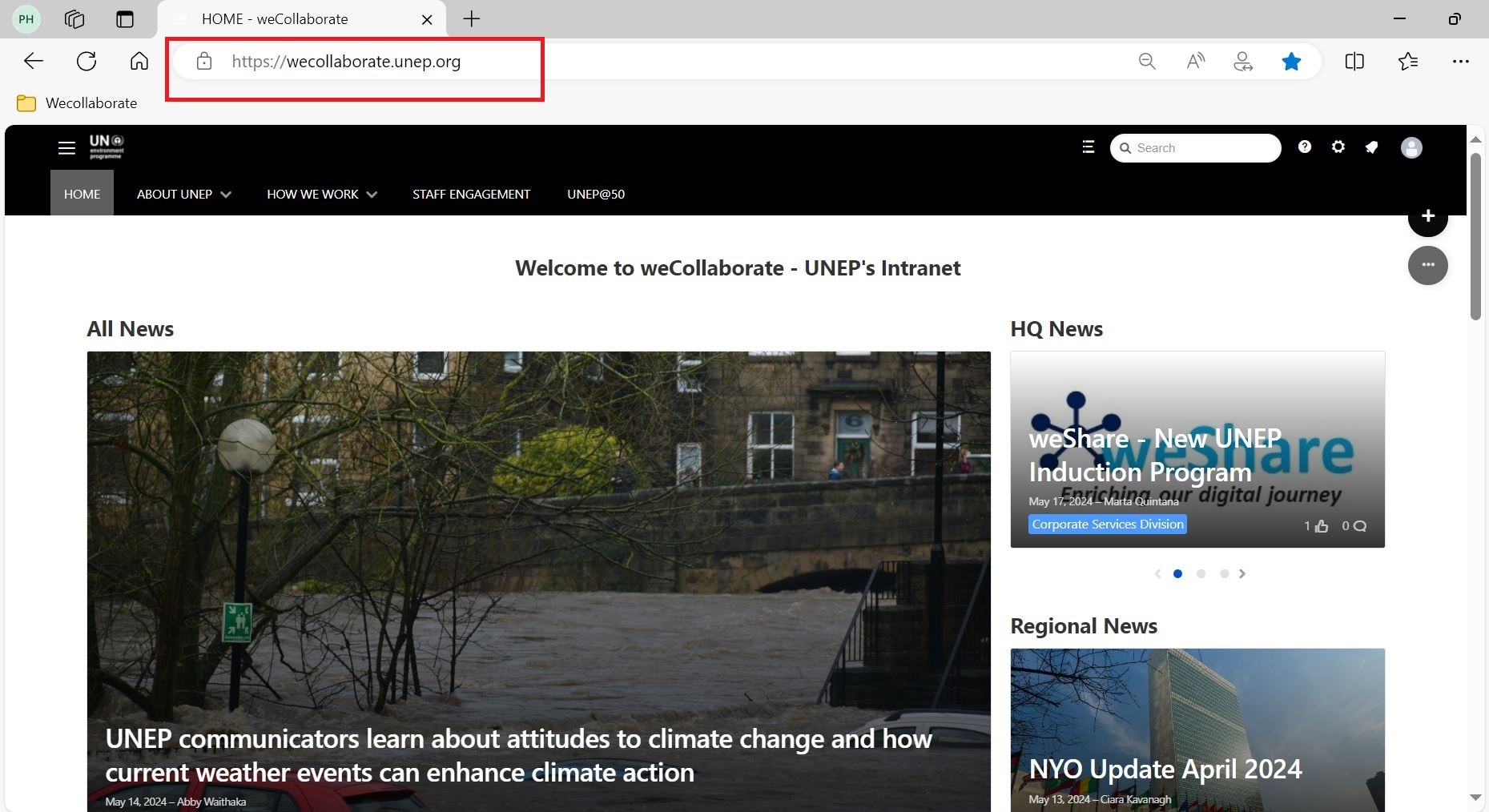Viewport: 1489px width, 812px height.
Task: Open the Wecollaborate bookmarks folder
Action: coord(77,103)
